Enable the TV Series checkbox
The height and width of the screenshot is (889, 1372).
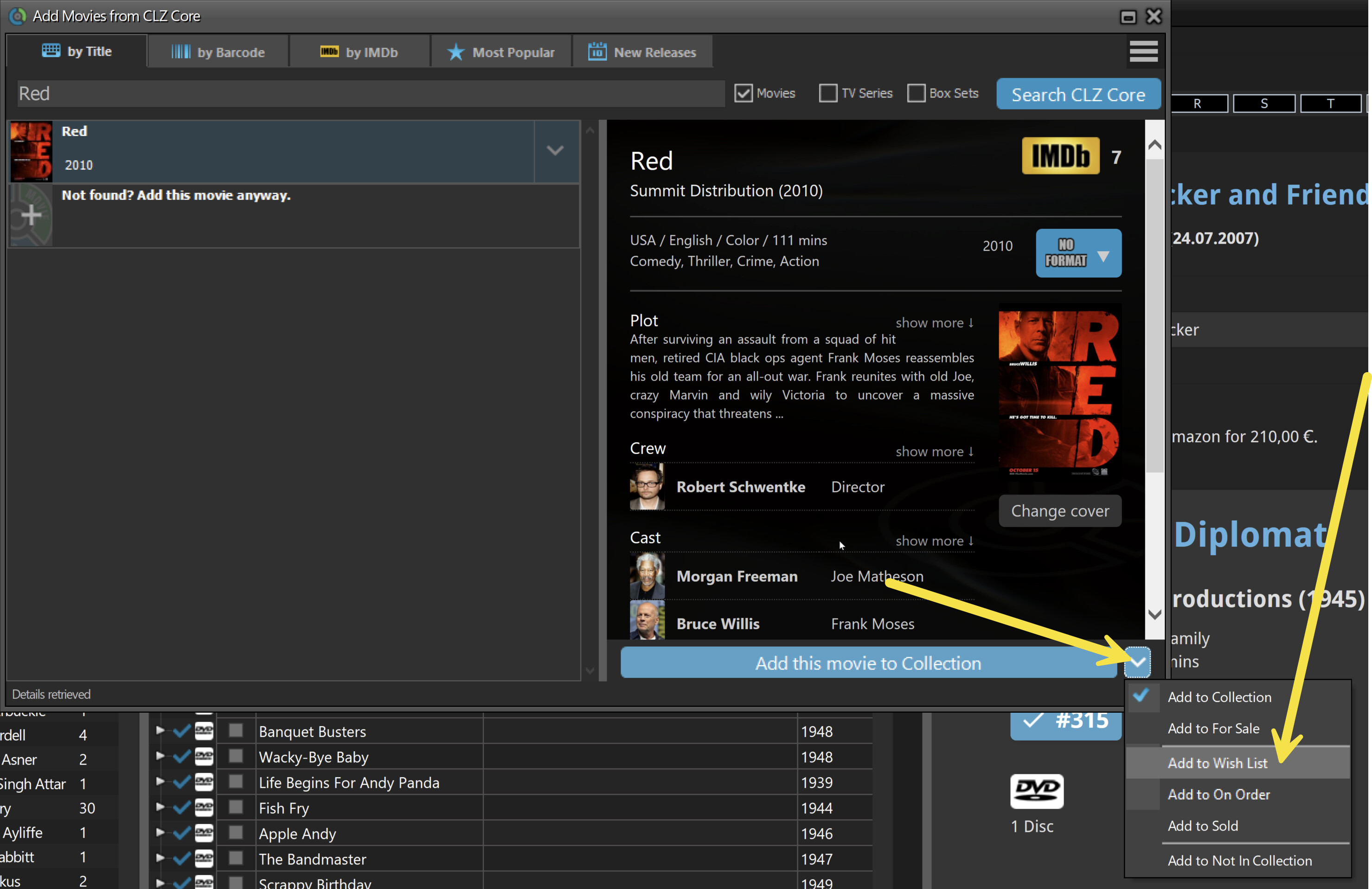pos(828,93)
